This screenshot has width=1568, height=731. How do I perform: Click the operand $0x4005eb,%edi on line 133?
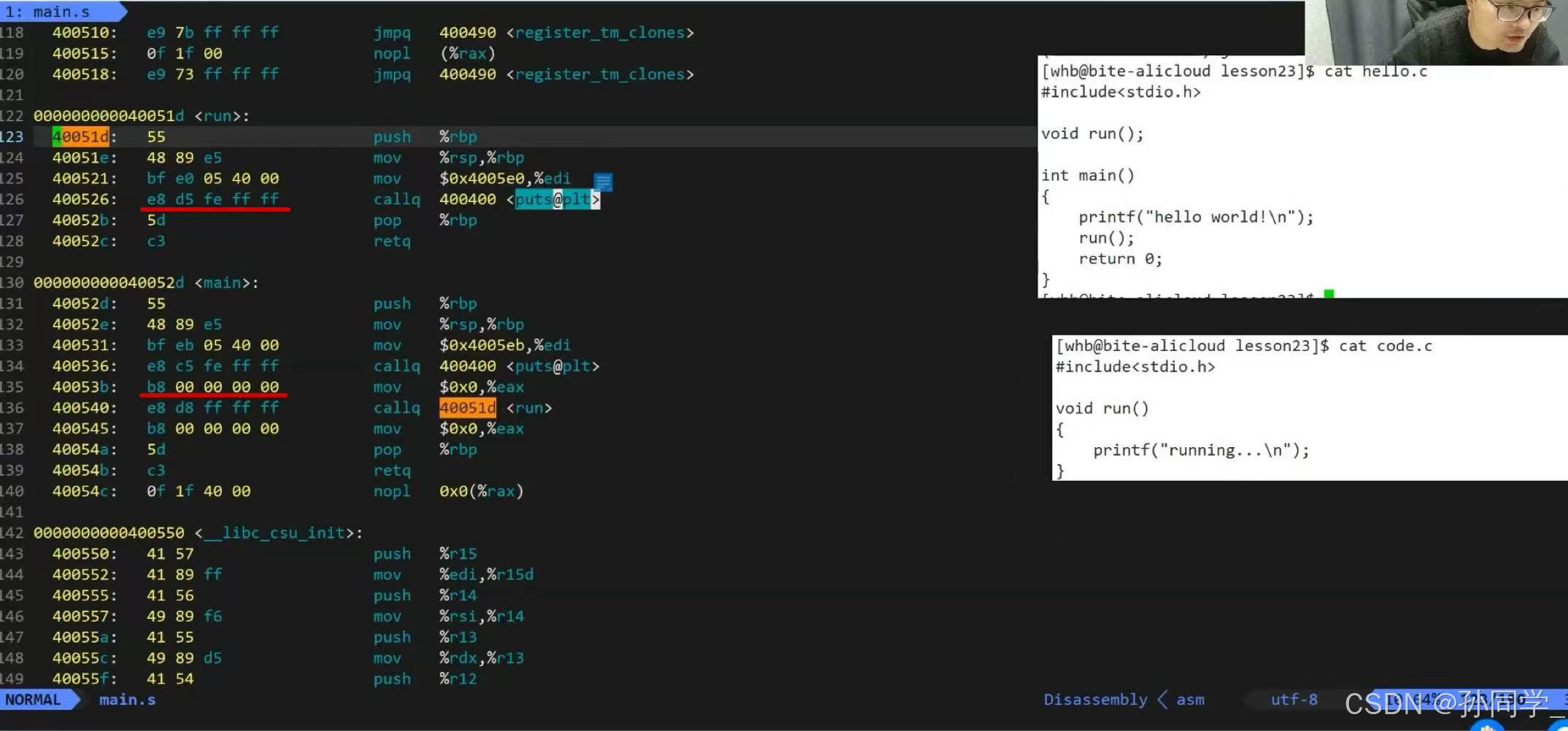[x=505, y=345]
